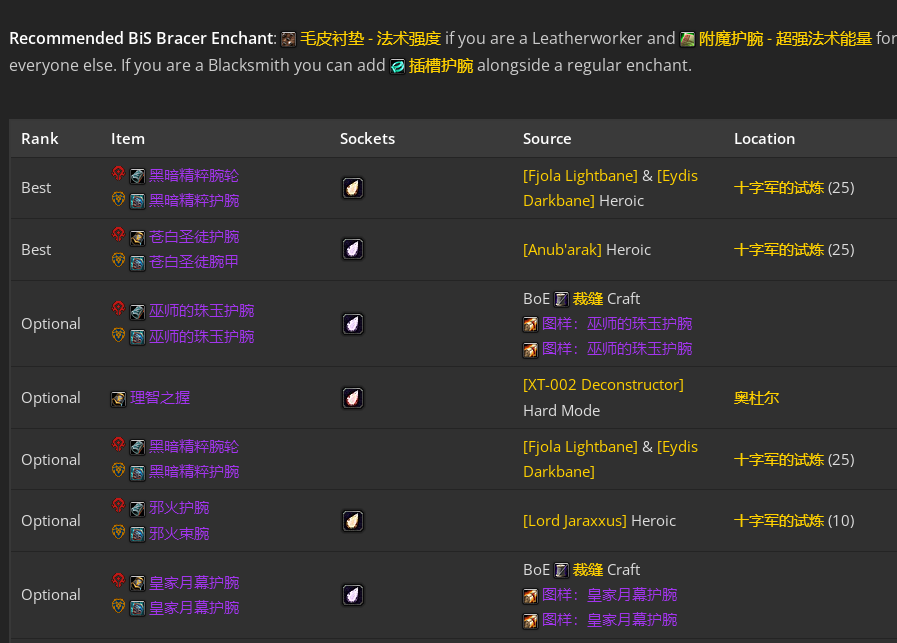This screenshot has width=897, height=643.
Task: Click the Sockets column header
Action: point(367,139)
